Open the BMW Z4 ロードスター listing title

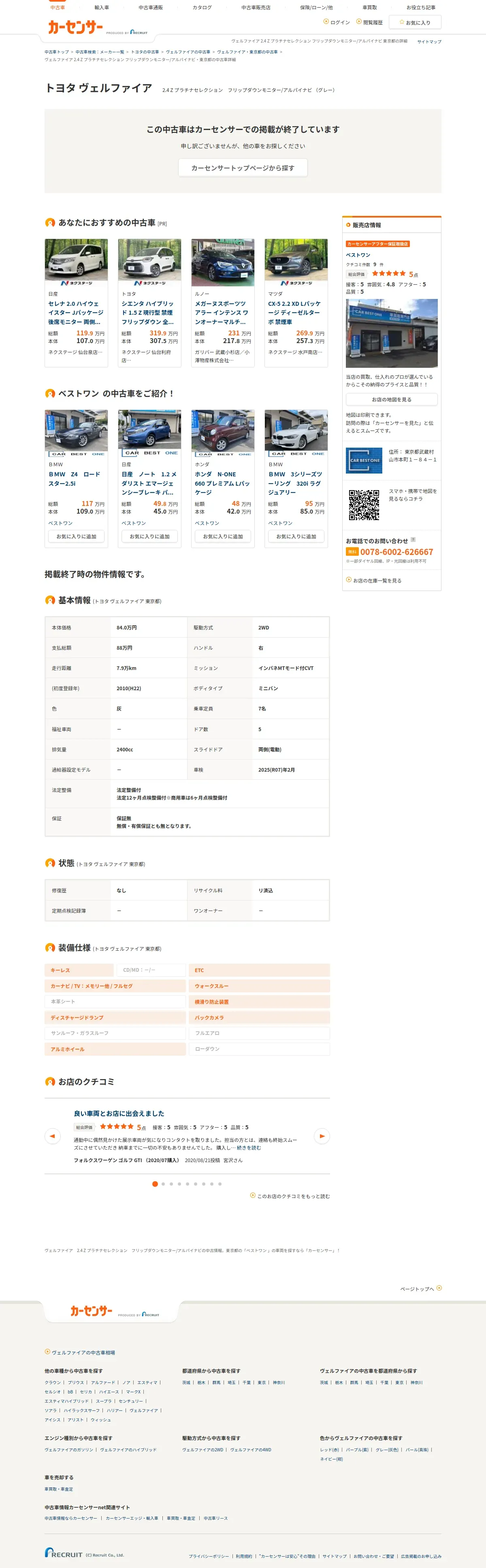point(74,478)
